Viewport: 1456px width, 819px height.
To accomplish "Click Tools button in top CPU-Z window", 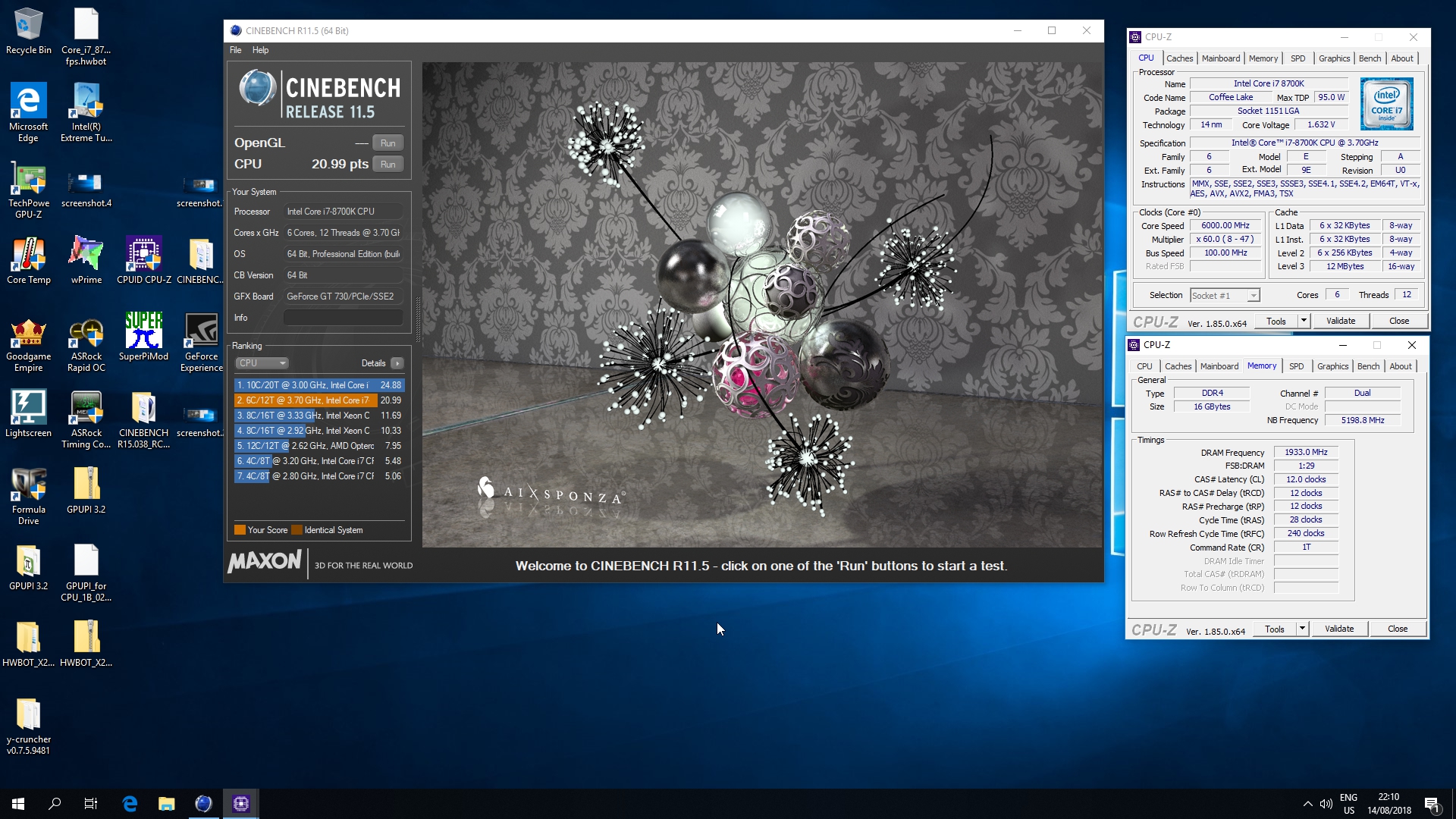I will click(x=1276, y=322).
